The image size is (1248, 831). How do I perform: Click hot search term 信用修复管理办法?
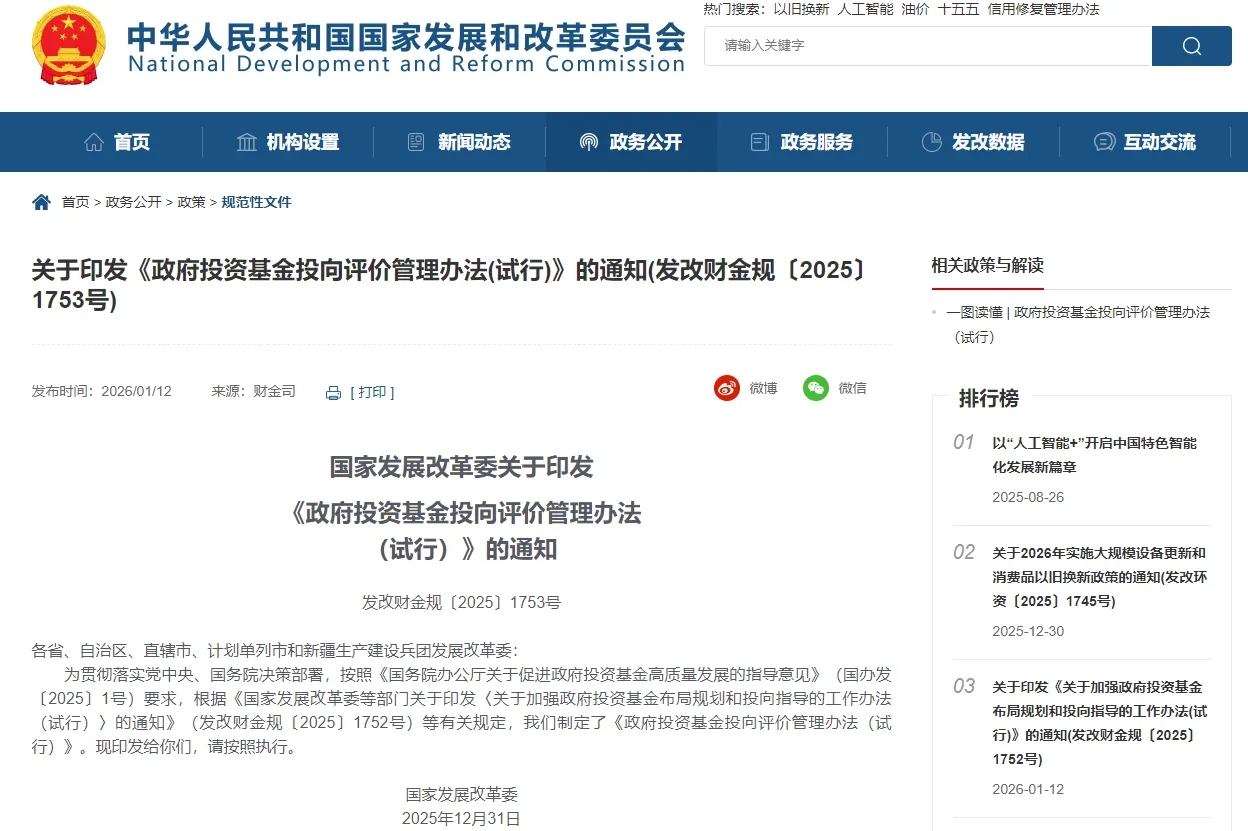(1043, 9)
